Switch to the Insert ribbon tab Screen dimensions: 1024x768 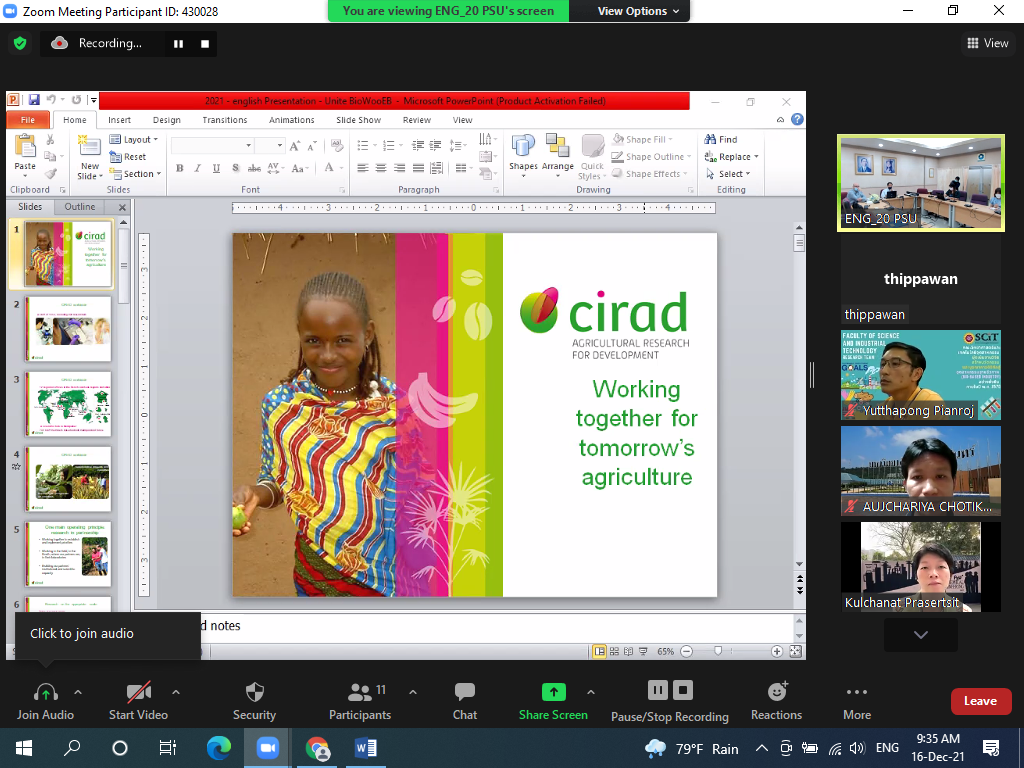coord(119,120)
